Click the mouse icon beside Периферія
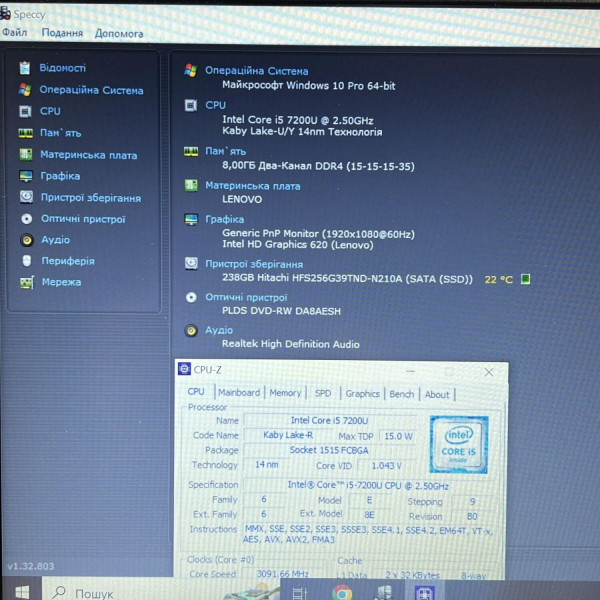 pyautogui.click(x=26, y=261)
